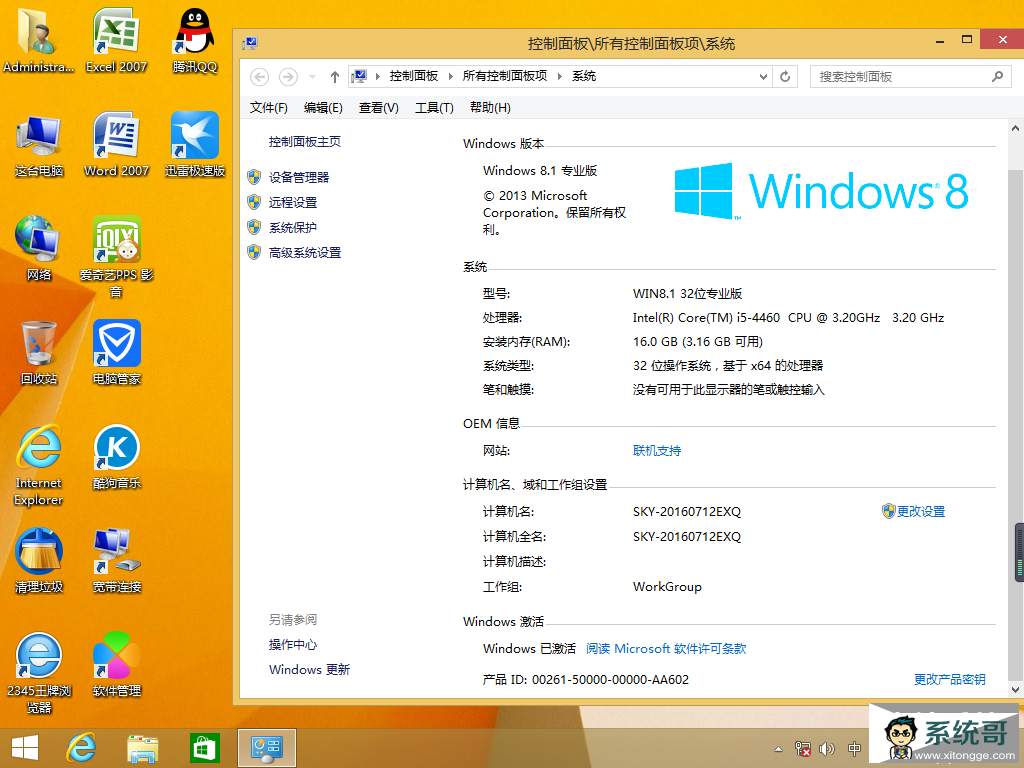Show hidden tray icons arrow
Screen dimensions: 1024x768
click(x=778, y=749)
